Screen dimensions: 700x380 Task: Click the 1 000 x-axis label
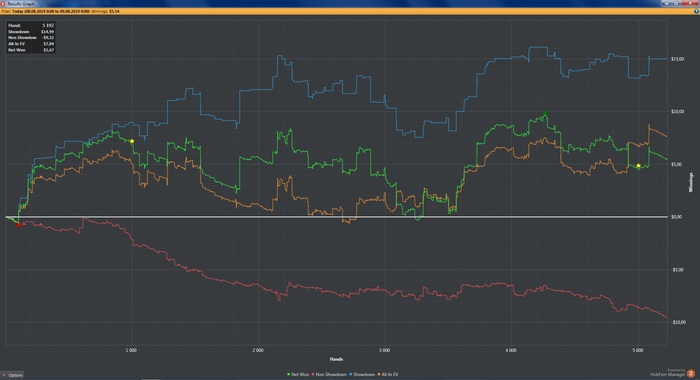[131, 351]
